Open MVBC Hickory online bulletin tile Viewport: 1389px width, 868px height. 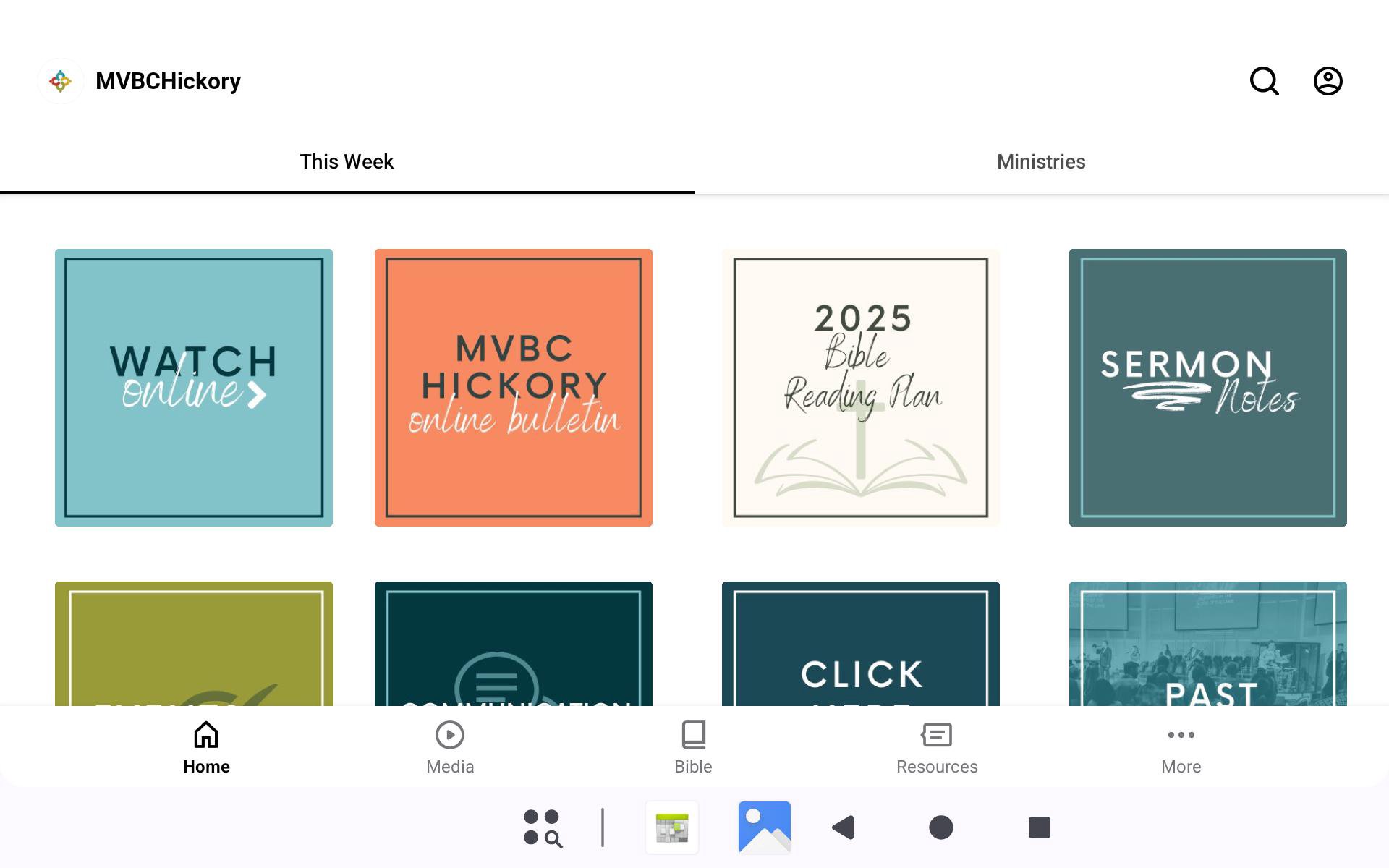514,388
